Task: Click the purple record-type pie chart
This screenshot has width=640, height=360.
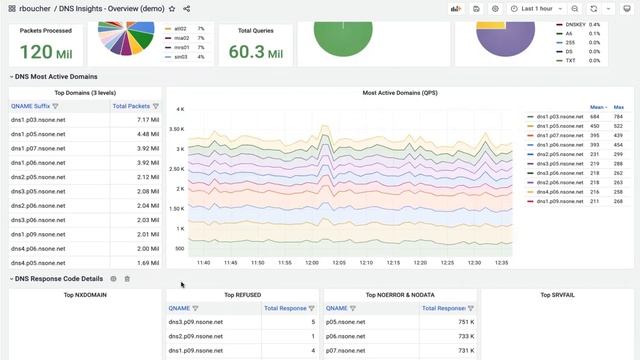Action: point(505,38)
